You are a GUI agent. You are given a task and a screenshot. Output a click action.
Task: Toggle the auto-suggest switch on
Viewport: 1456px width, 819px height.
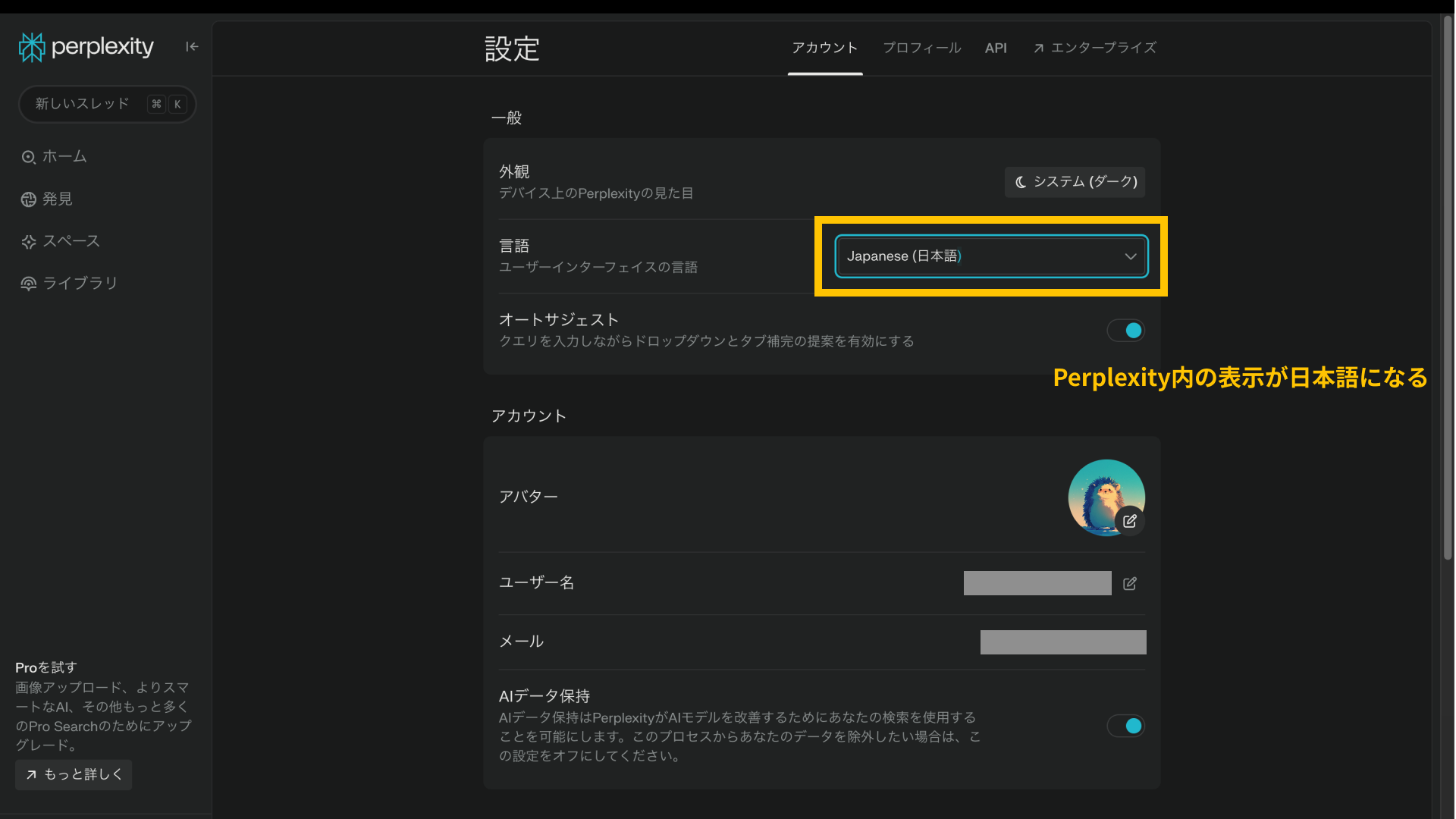[1125, 330]
